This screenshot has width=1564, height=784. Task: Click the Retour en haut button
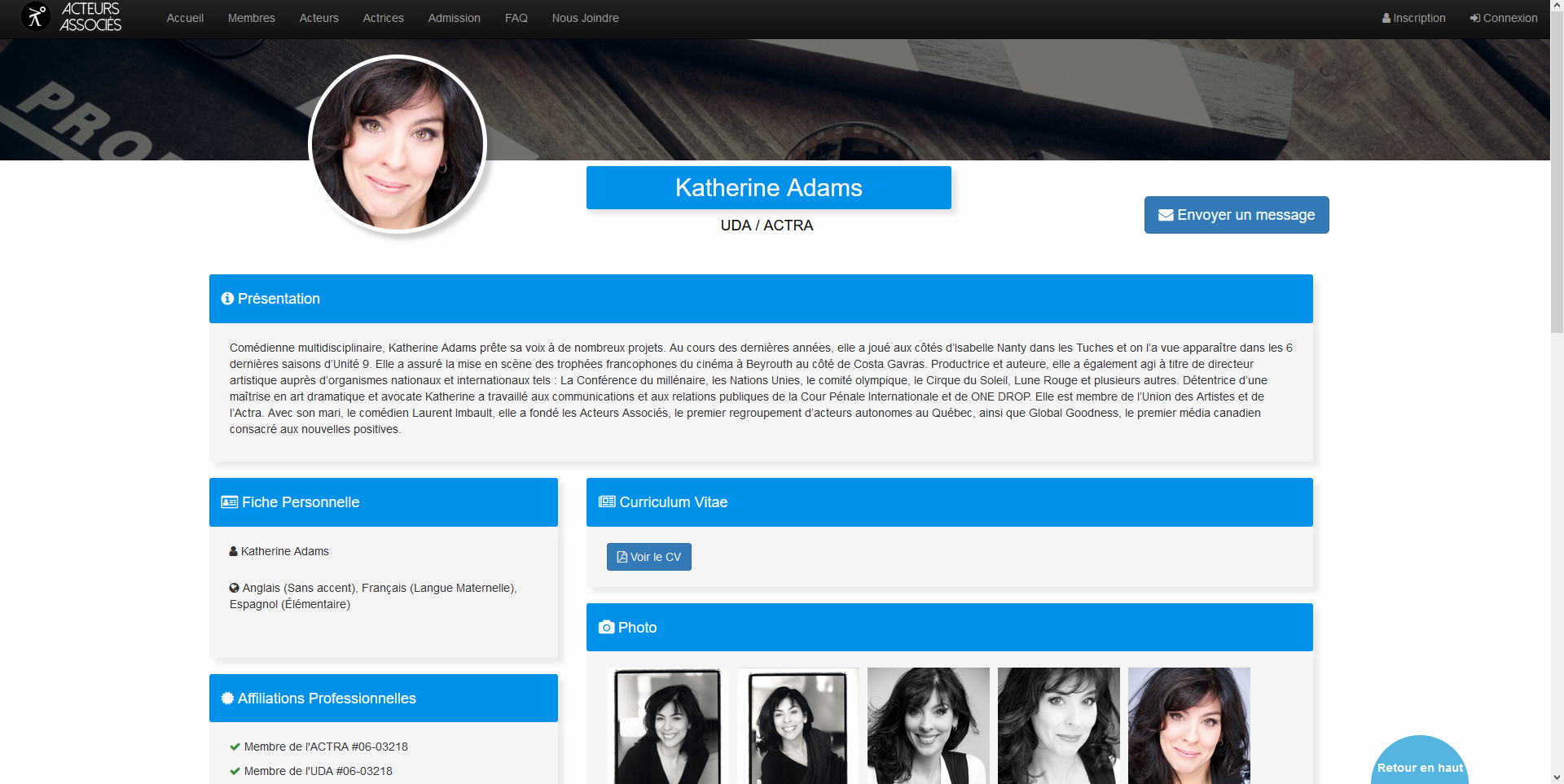pyautogui.click(x=1419, y=767)
